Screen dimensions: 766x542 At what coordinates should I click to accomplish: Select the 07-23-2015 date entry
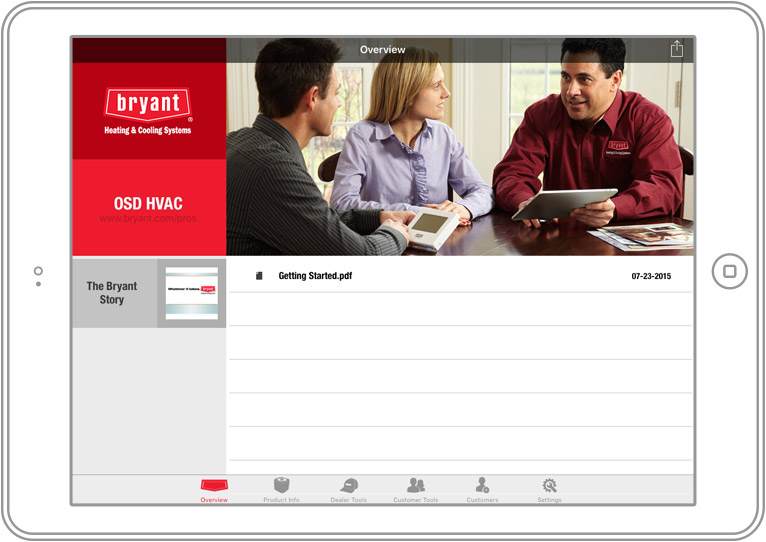[651, 276]
